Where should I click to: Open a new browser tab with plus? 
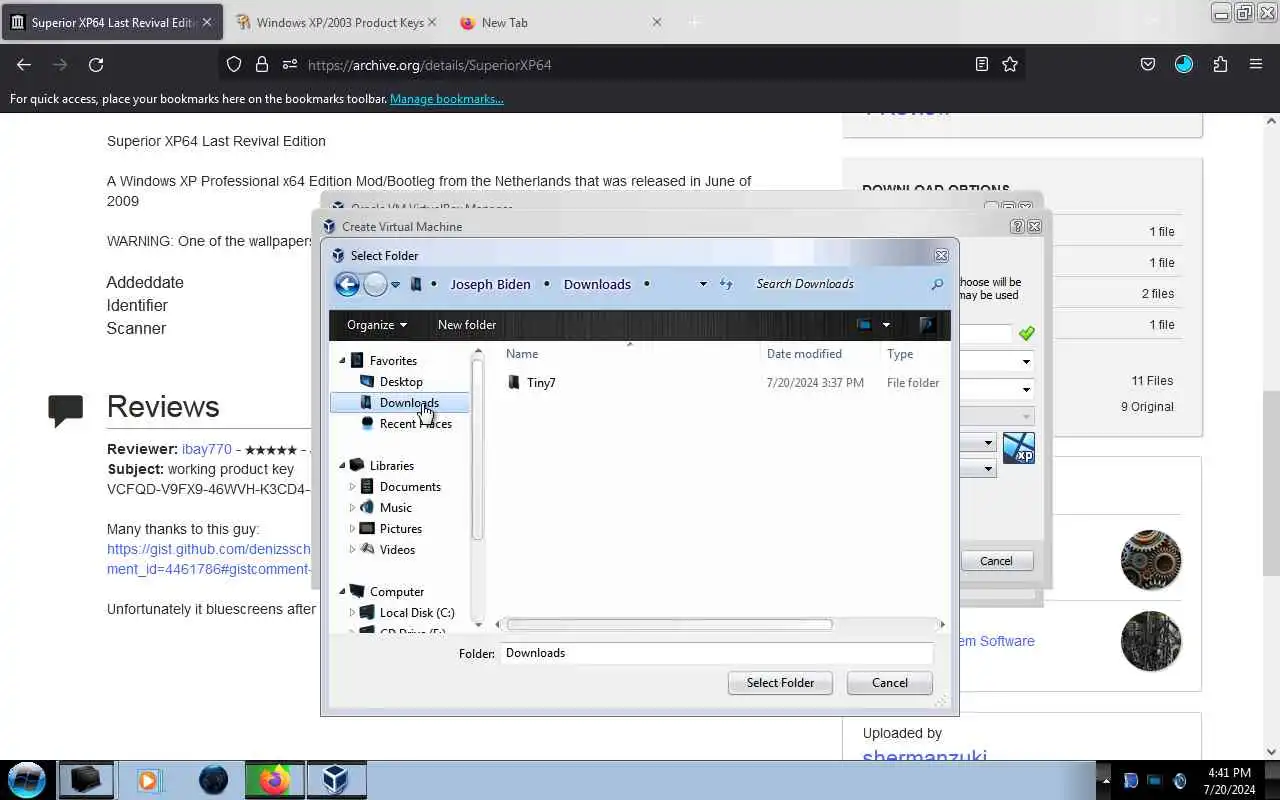[x=695, y=22]
